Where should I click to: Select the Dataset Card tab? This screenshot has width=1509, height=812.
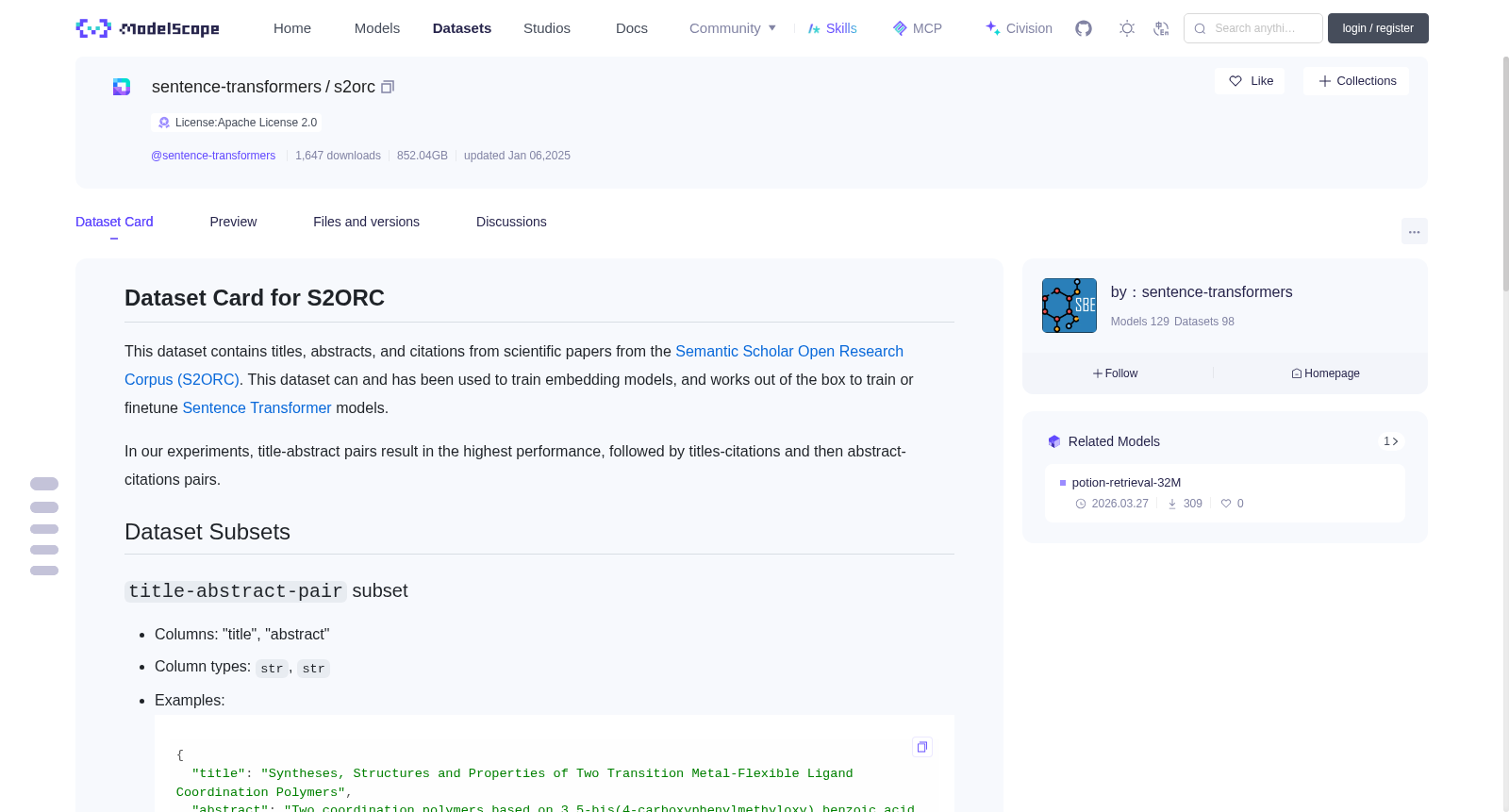(114, 222)
